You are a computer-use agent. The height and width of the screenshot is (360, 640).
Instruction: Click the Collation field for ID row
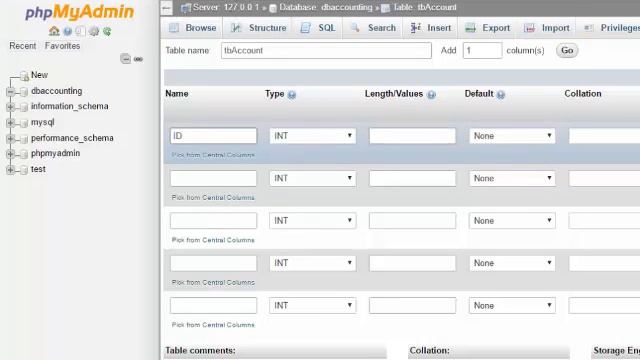604,136
